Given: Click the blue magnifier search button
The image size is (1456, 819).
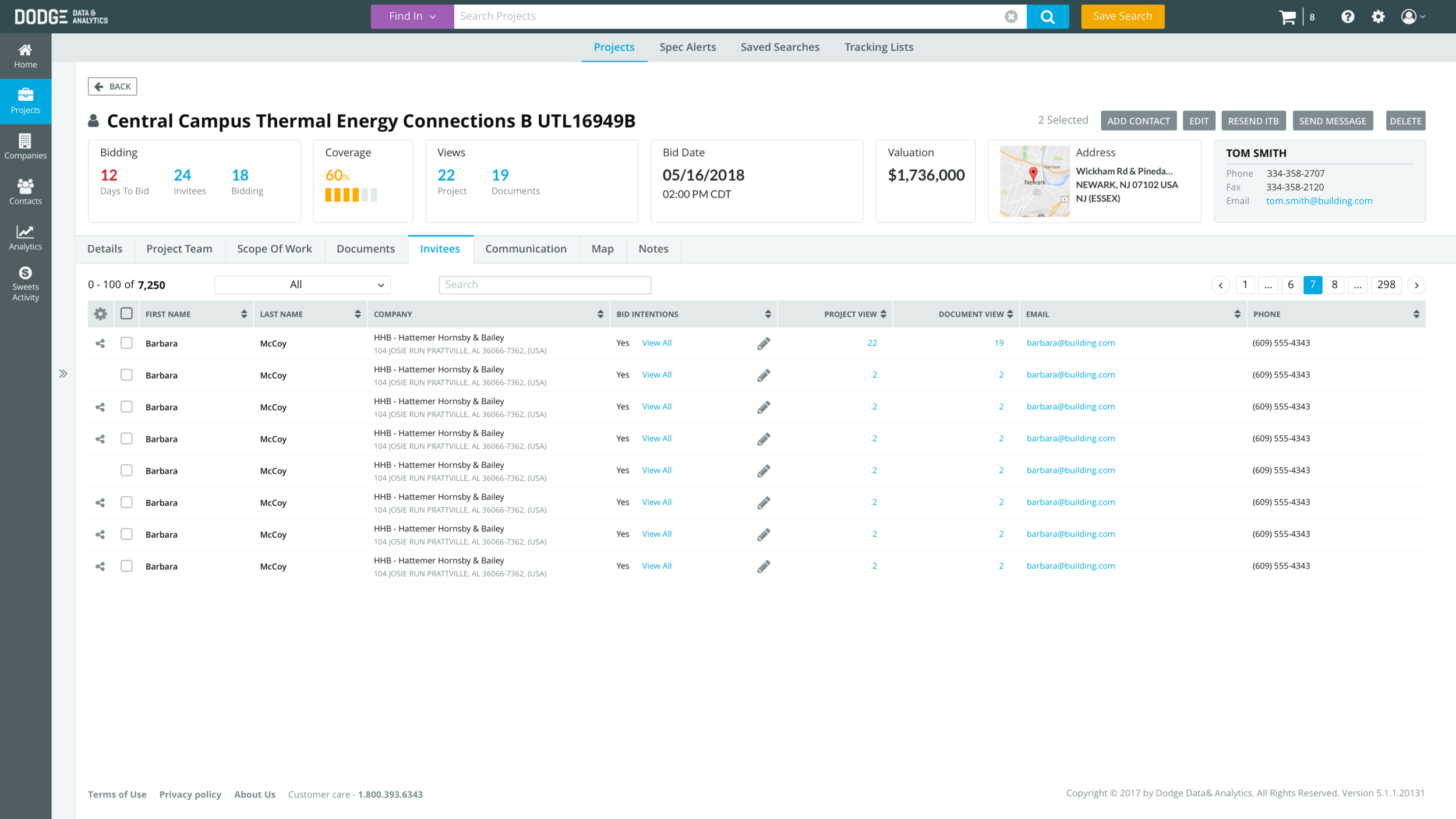Looking at the screenshot, I should point(1047,16).
